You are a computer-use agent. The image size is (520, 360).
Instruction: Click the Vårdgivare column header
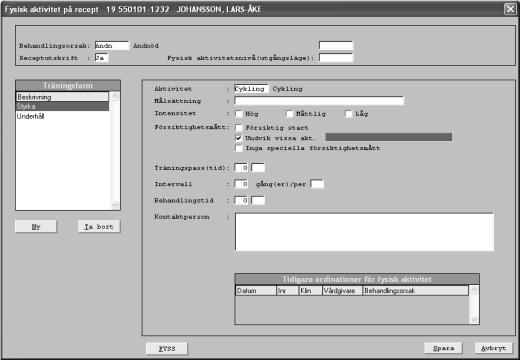(343, 291)
